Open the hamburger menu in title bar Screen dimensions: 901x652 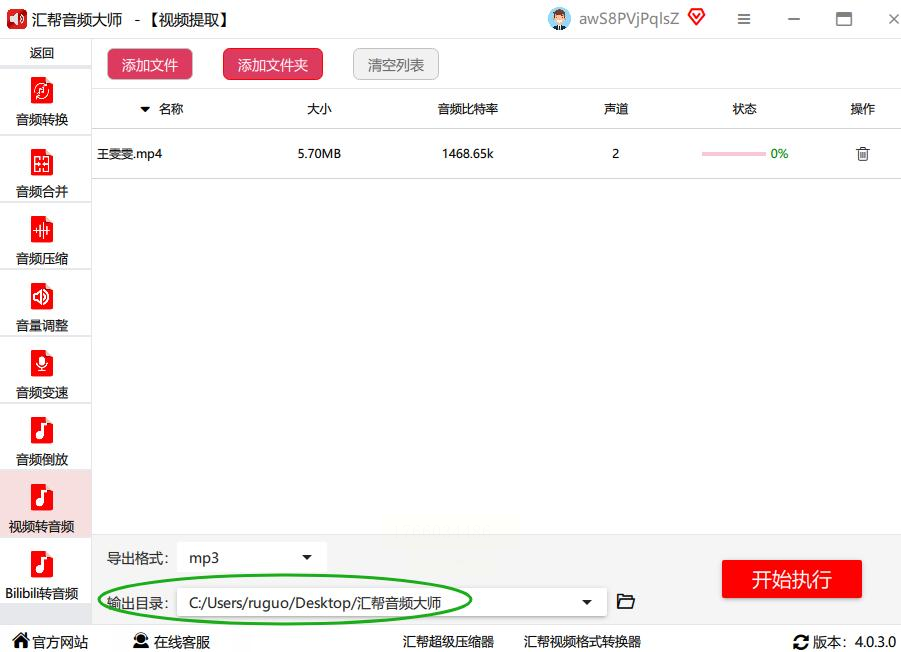744,19
